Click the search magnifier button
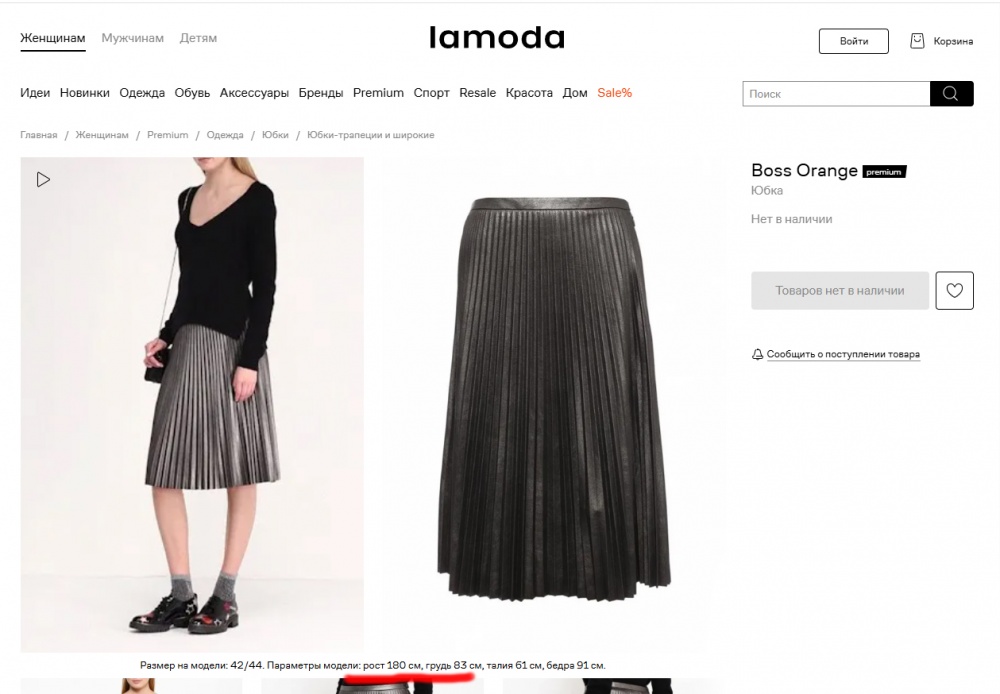 (951, 94)
